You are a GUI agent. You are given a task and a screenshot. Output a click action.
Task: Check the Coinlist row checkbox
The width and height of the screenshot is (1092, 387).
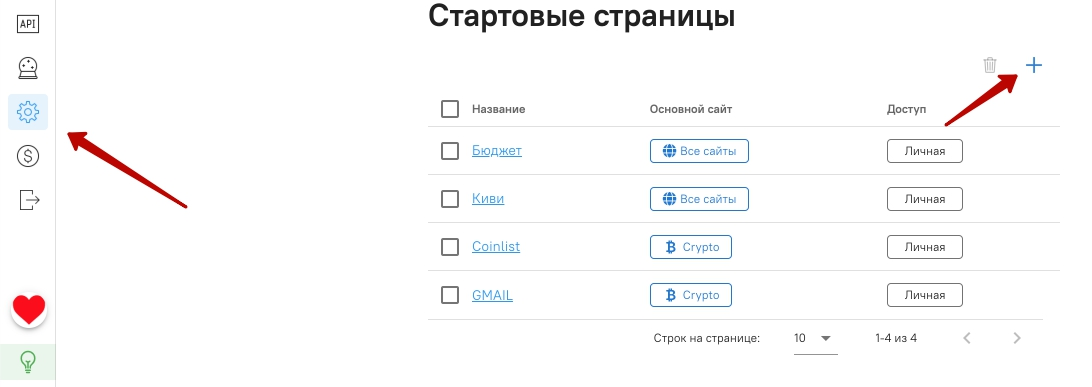[x=450, y=246]
